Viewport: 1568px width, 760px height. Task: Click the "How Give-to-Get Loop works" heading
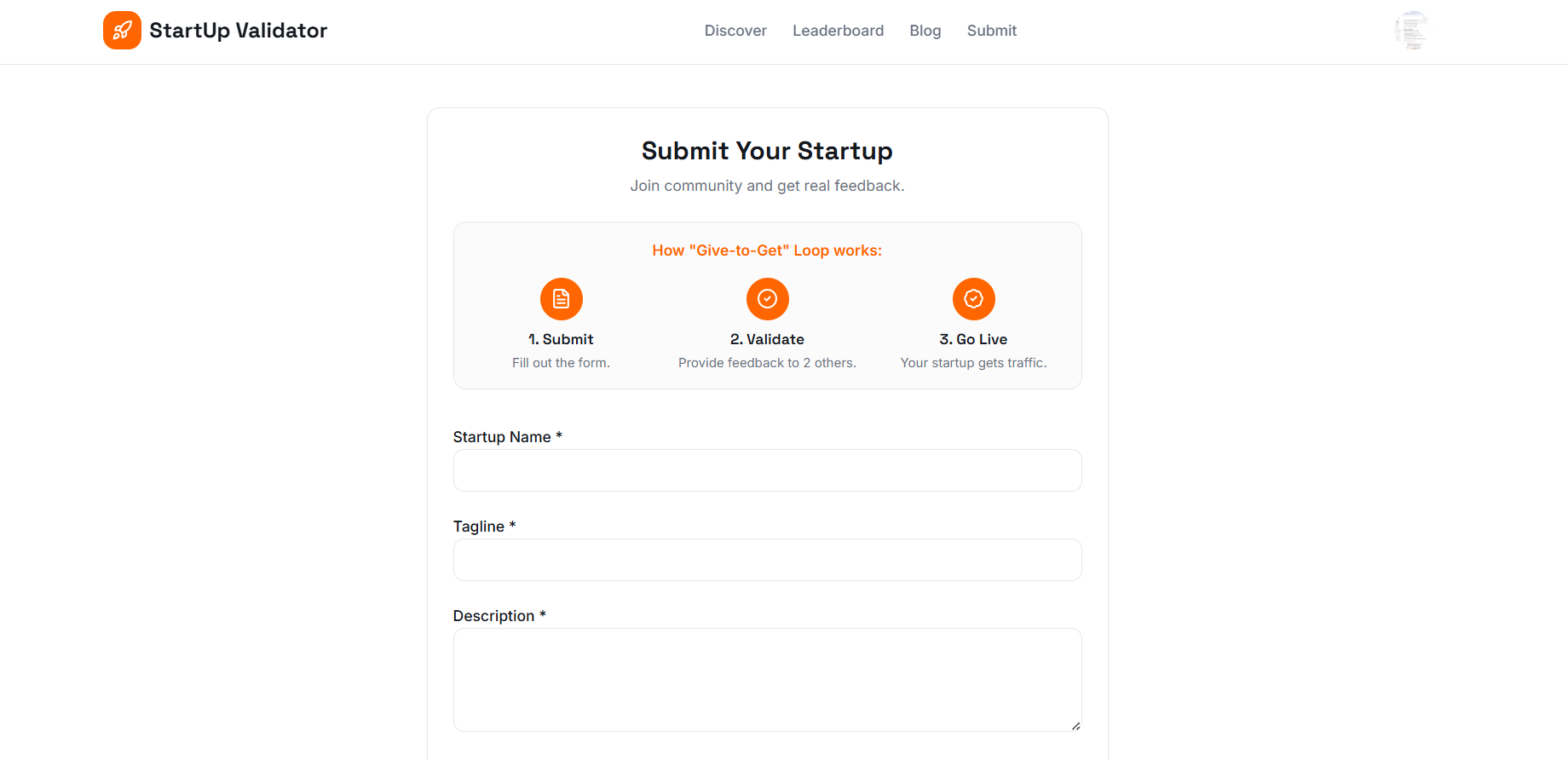pyautogui.click(x=766, y=250)
